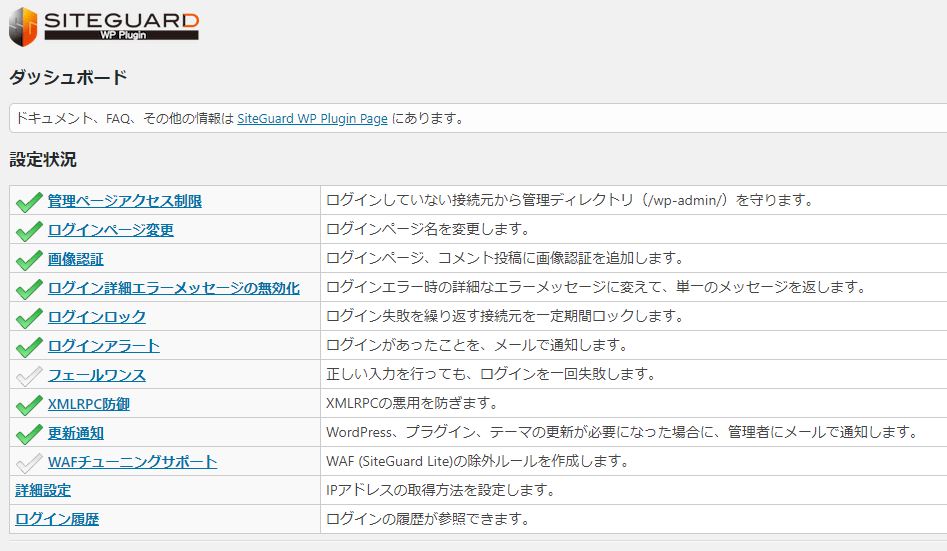Click description mentioning /wp-admin/ directory protection
This screenshot has width=947, height=551.
pyautogui.click(x=571, y=200)
